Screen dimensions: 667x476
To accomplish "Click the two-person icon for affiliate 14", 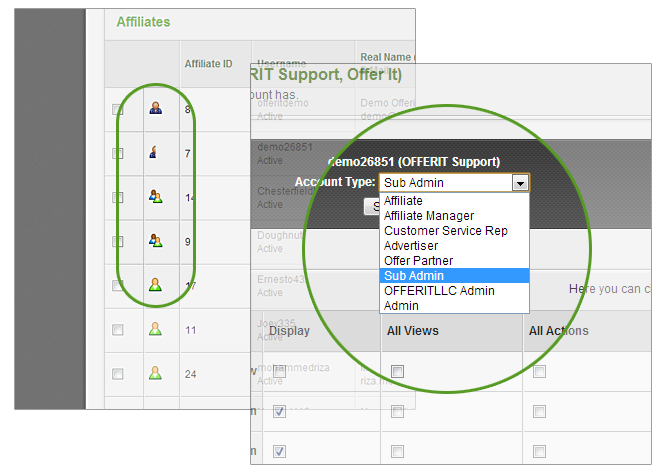I will point(155,197).
